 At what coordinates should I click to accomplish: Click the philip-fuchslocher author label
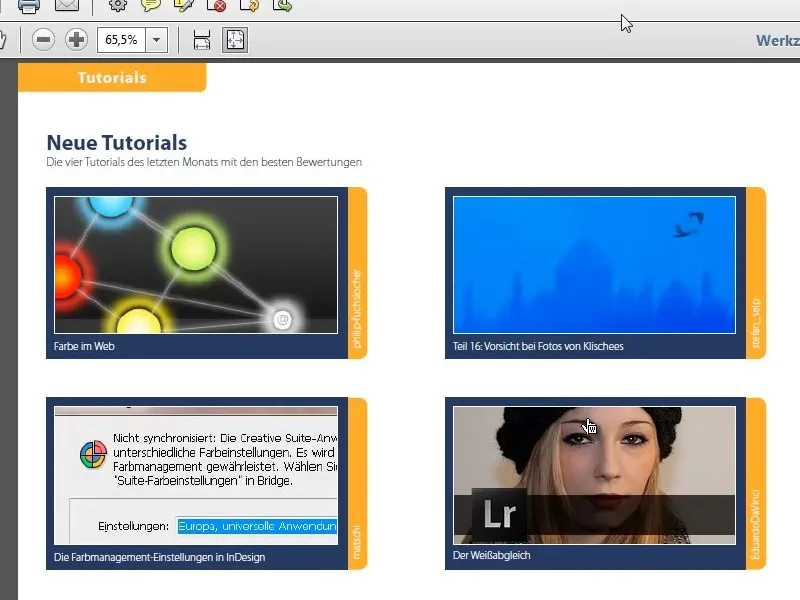click(357, 309)
